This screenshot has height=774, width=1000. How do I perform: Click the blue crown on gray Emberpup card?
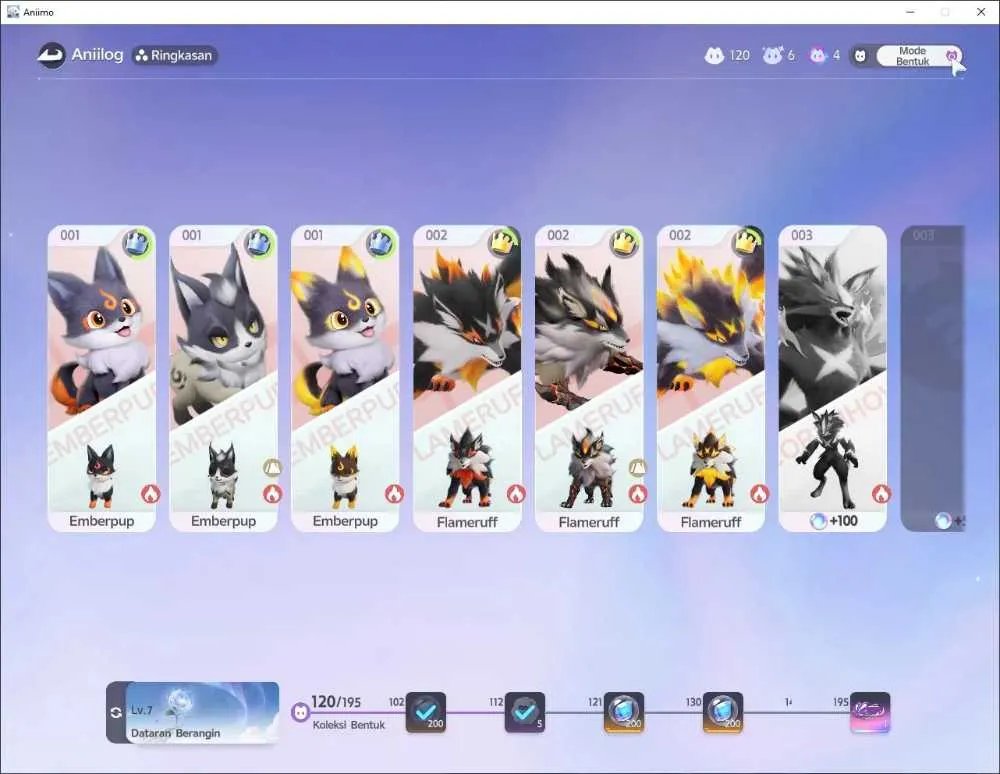(x=260, y=243)
